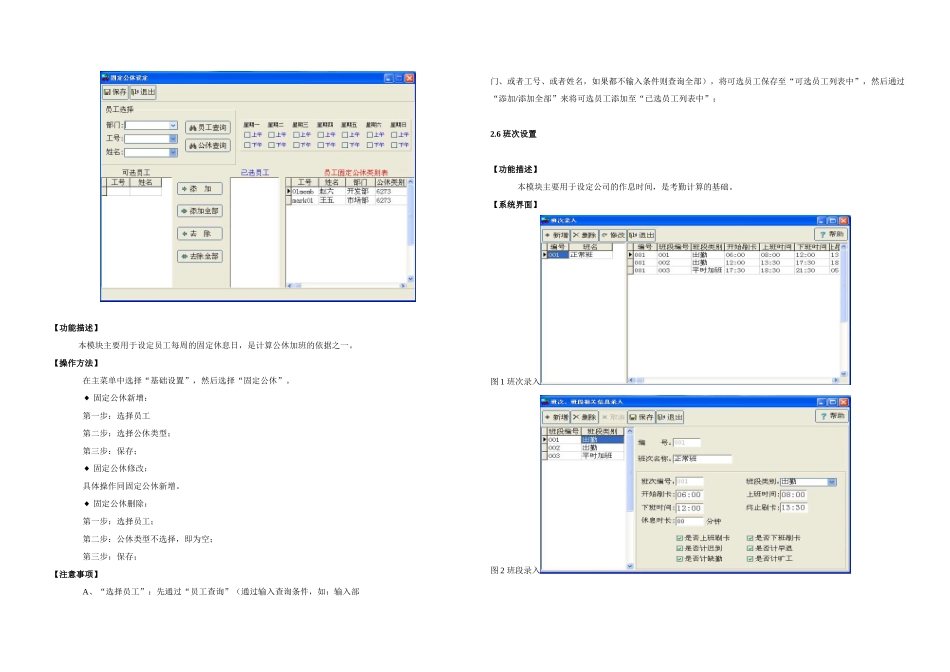Click 新增 in the 班次录入 toolbar
950x672 pixels.
coord(556,235)
